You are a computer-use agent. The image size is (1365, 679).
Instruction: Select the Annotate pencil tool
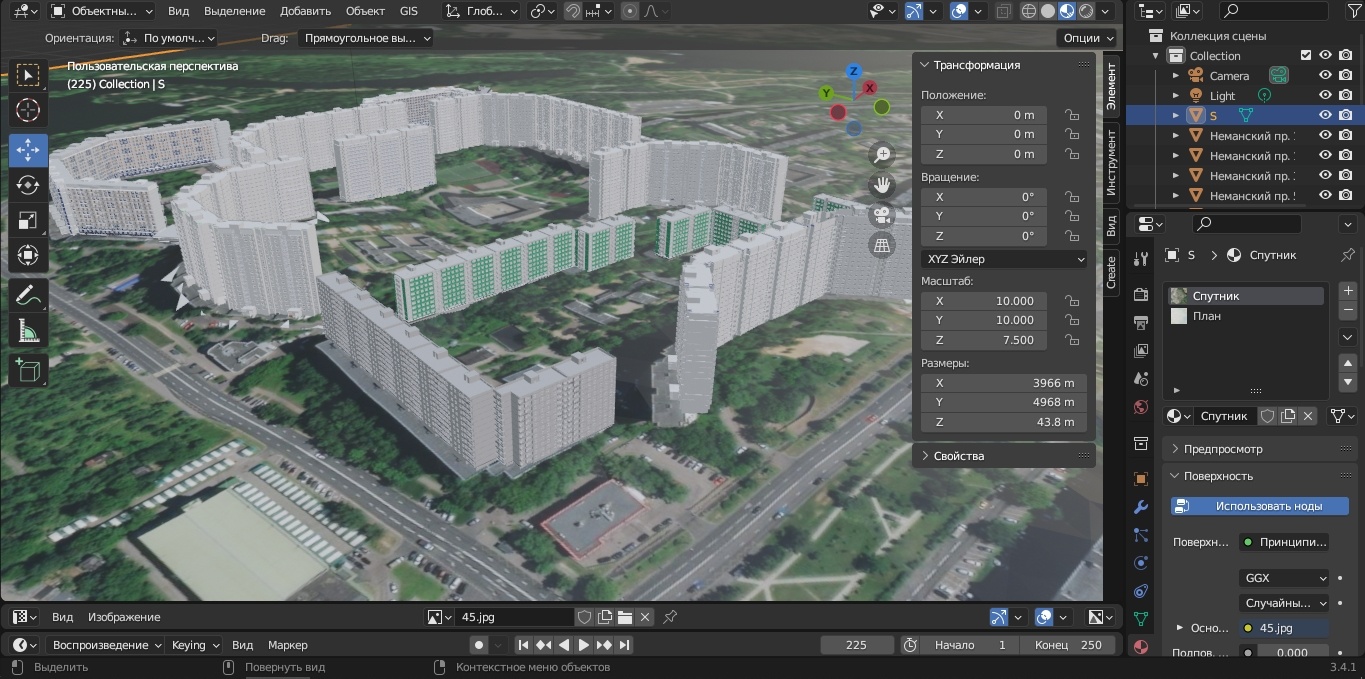click(x=28, y=295)
